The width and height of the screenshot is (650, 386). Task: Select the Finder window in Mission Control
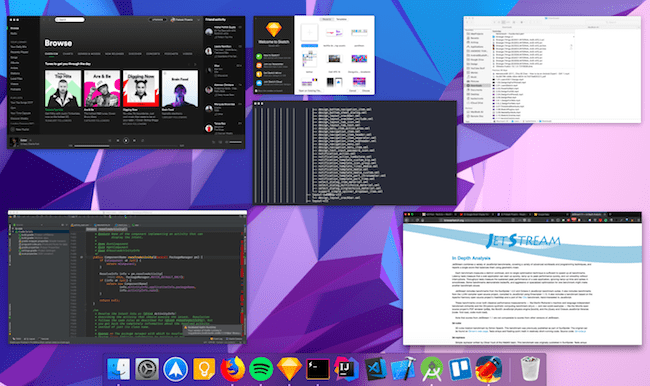(x=552, y=69)
